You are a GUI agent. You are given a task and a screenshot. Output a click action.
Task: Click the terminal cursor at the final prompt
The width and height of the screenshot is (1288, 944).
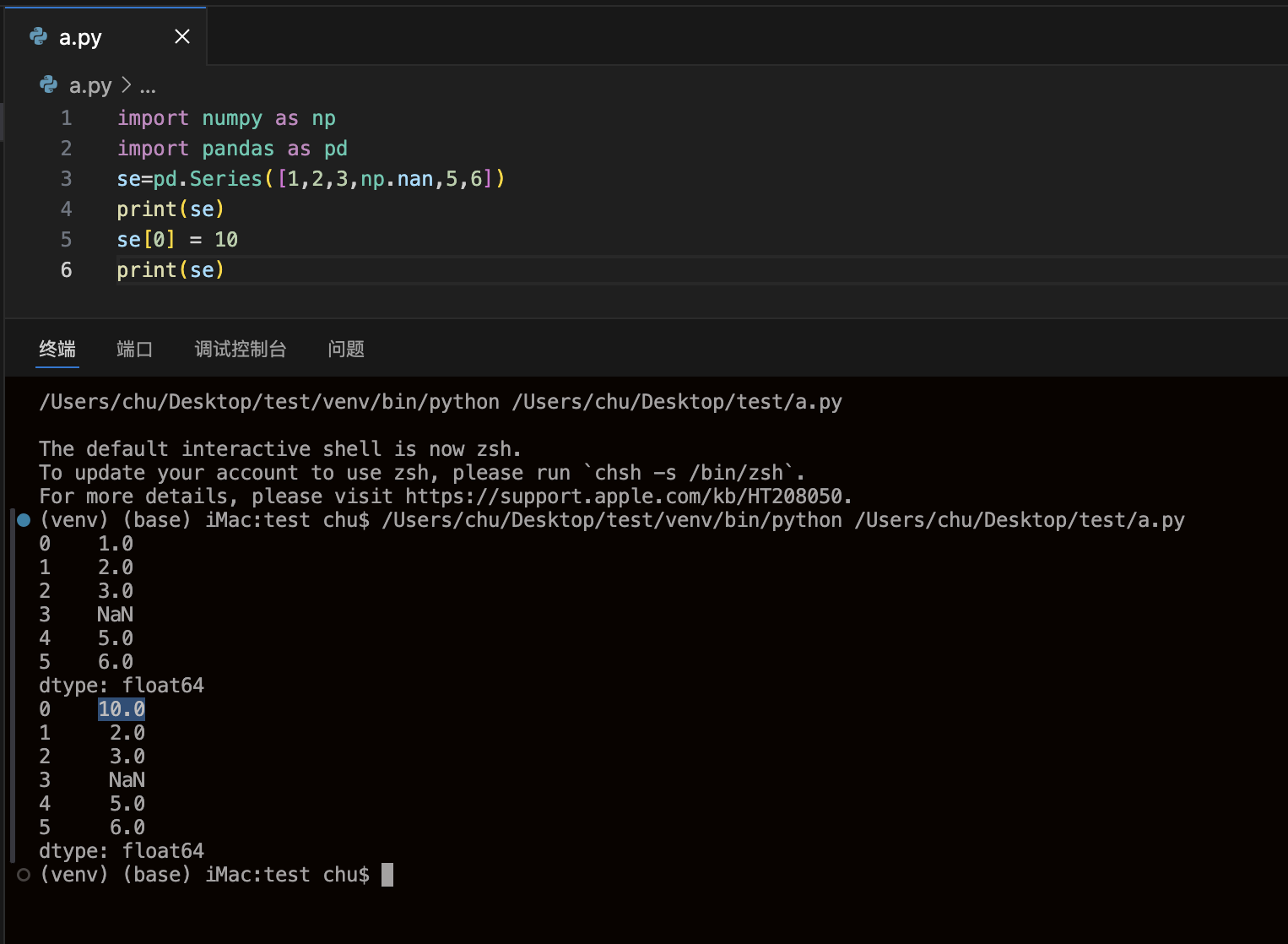click(x=387, y=875)
